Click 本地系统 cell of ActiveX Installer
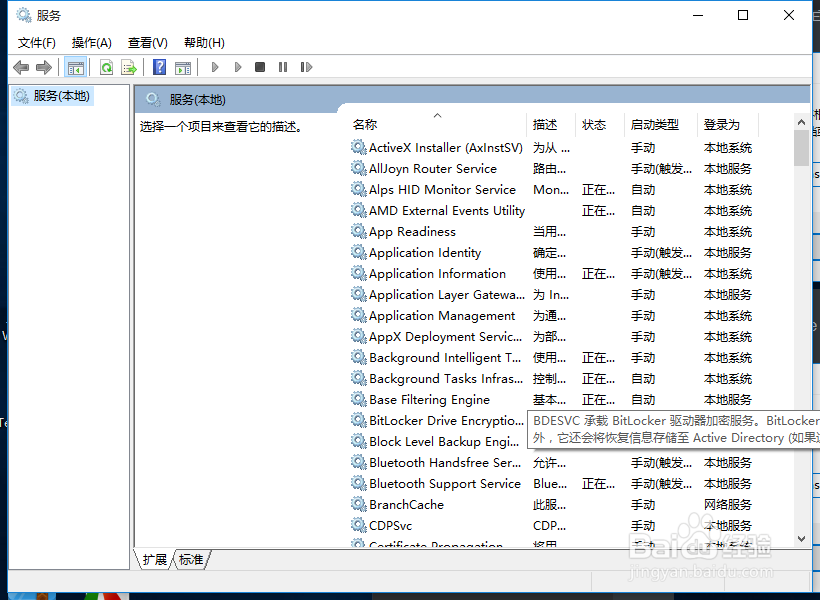Viewport: 820px width, 600px height. coord(727,148)
